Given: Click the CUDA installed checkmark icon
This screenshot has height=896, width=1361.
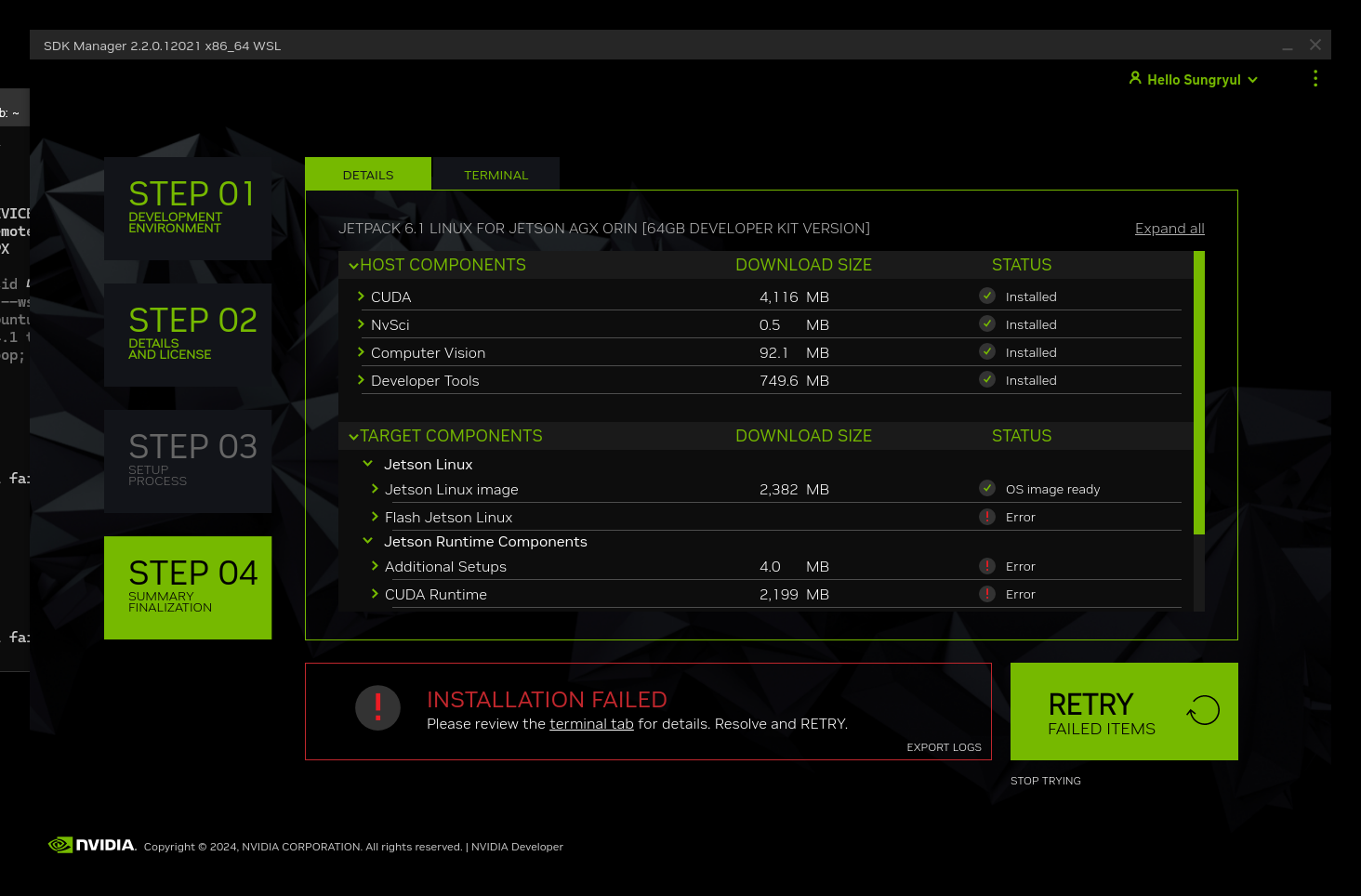Looking at the screenshot, I should click(987, 296).
